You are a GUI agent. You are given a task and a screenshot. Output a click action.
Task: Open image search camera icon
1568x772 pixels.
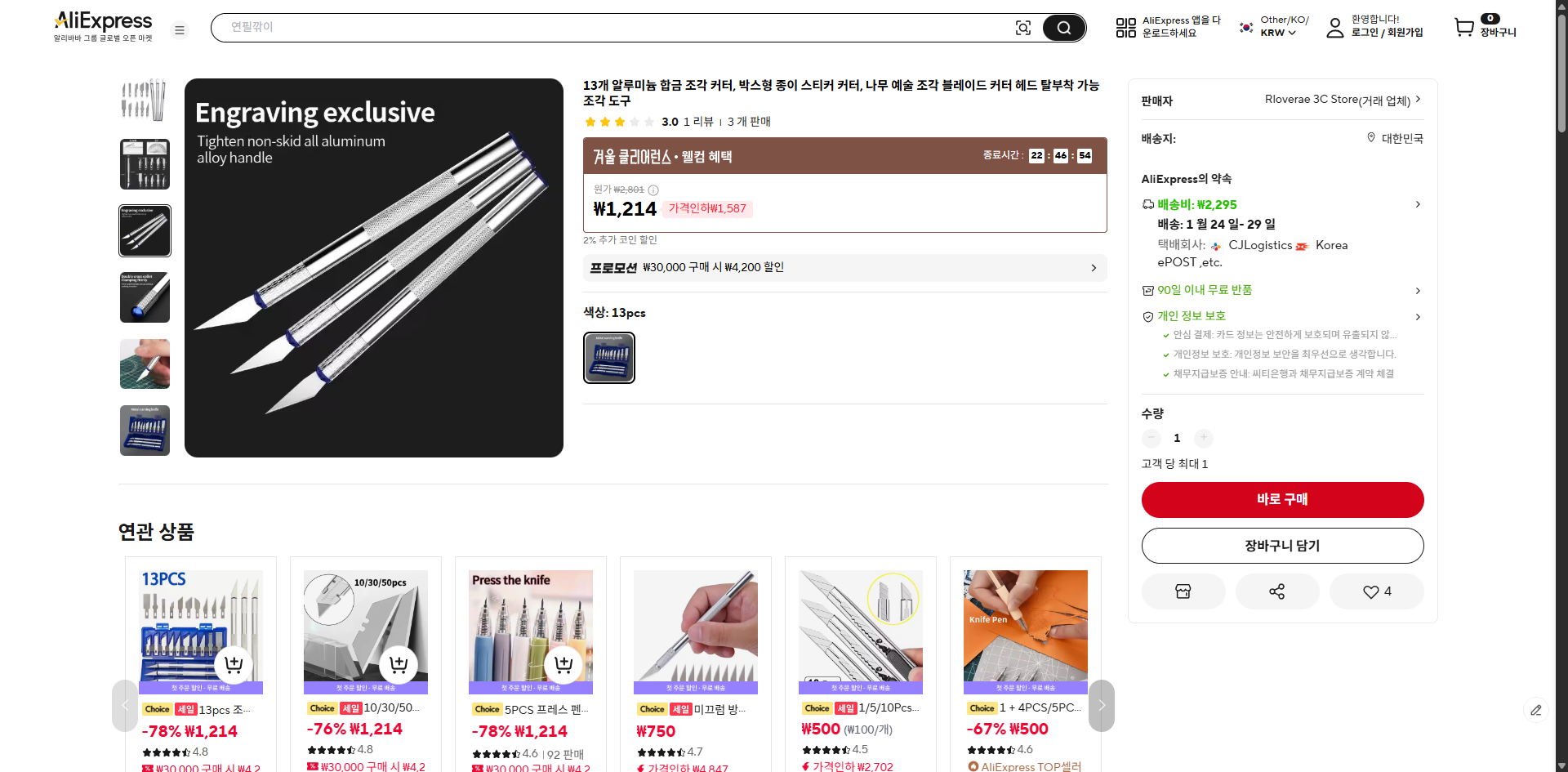1022,28
